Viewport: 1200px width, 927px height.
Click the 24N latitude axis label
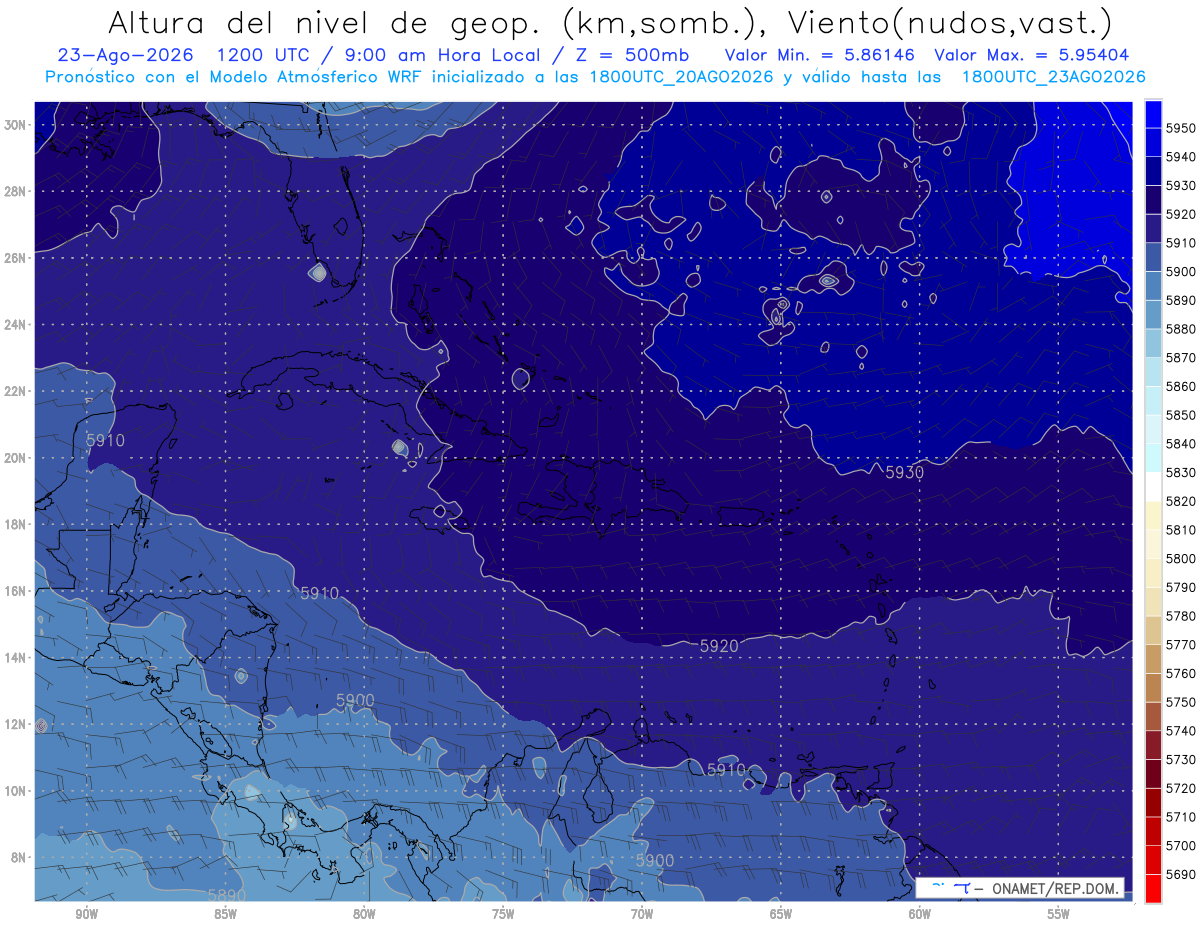coord(16,324)
